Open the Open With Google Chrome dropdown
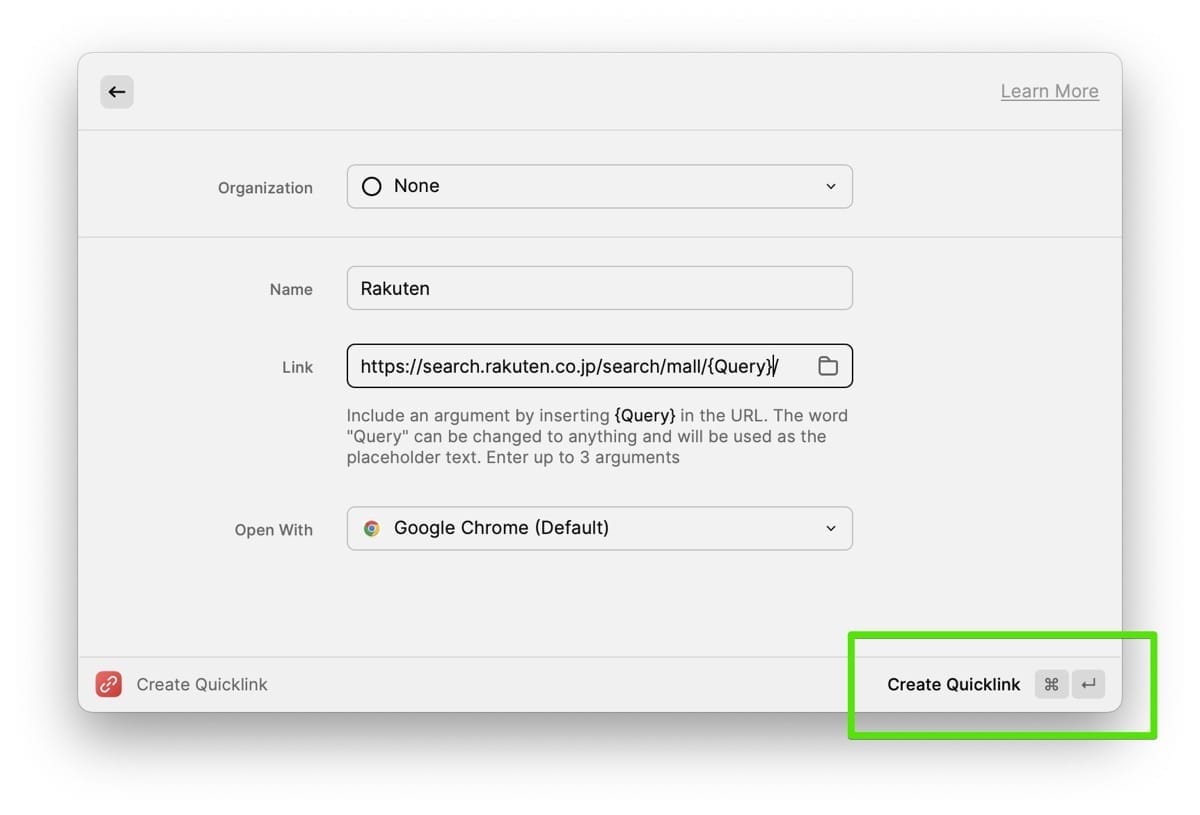This screenshot has width=1200, height=815. pyautogui.click(x=600, y=528)
